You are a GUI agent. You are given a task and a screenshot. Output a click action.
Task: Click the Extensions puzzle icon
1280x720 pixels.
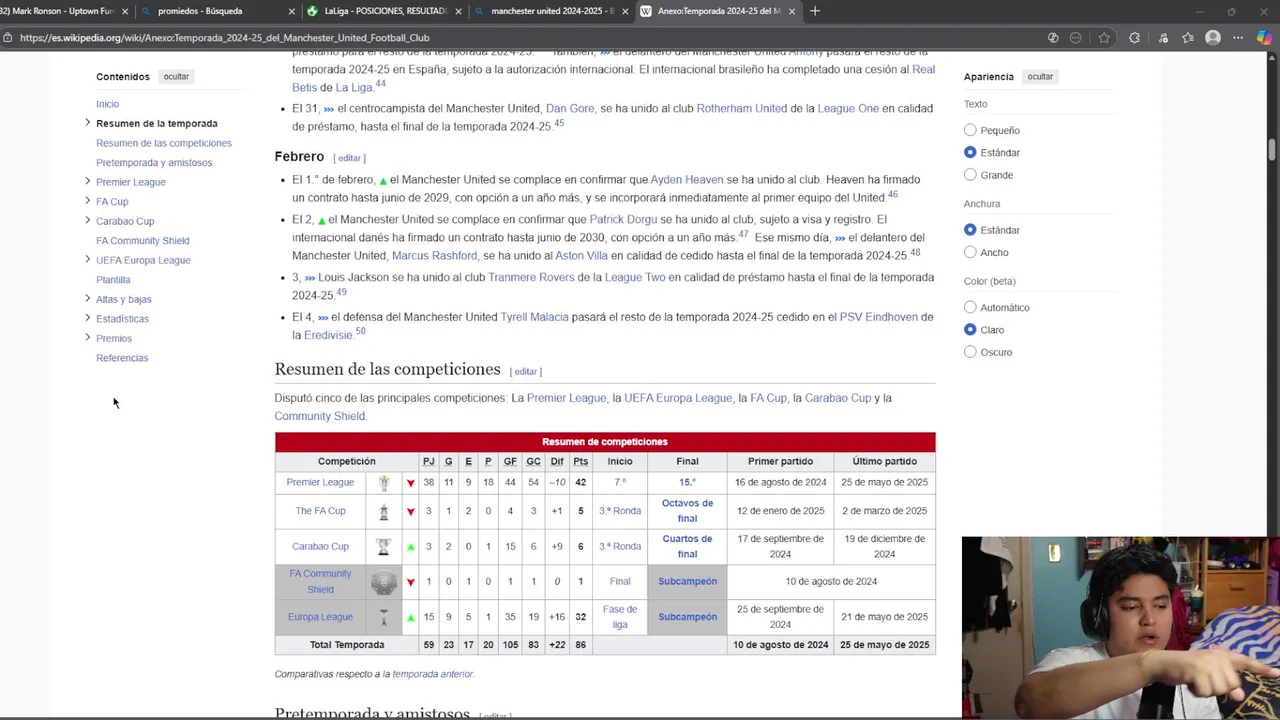[x=1134, y=38]
